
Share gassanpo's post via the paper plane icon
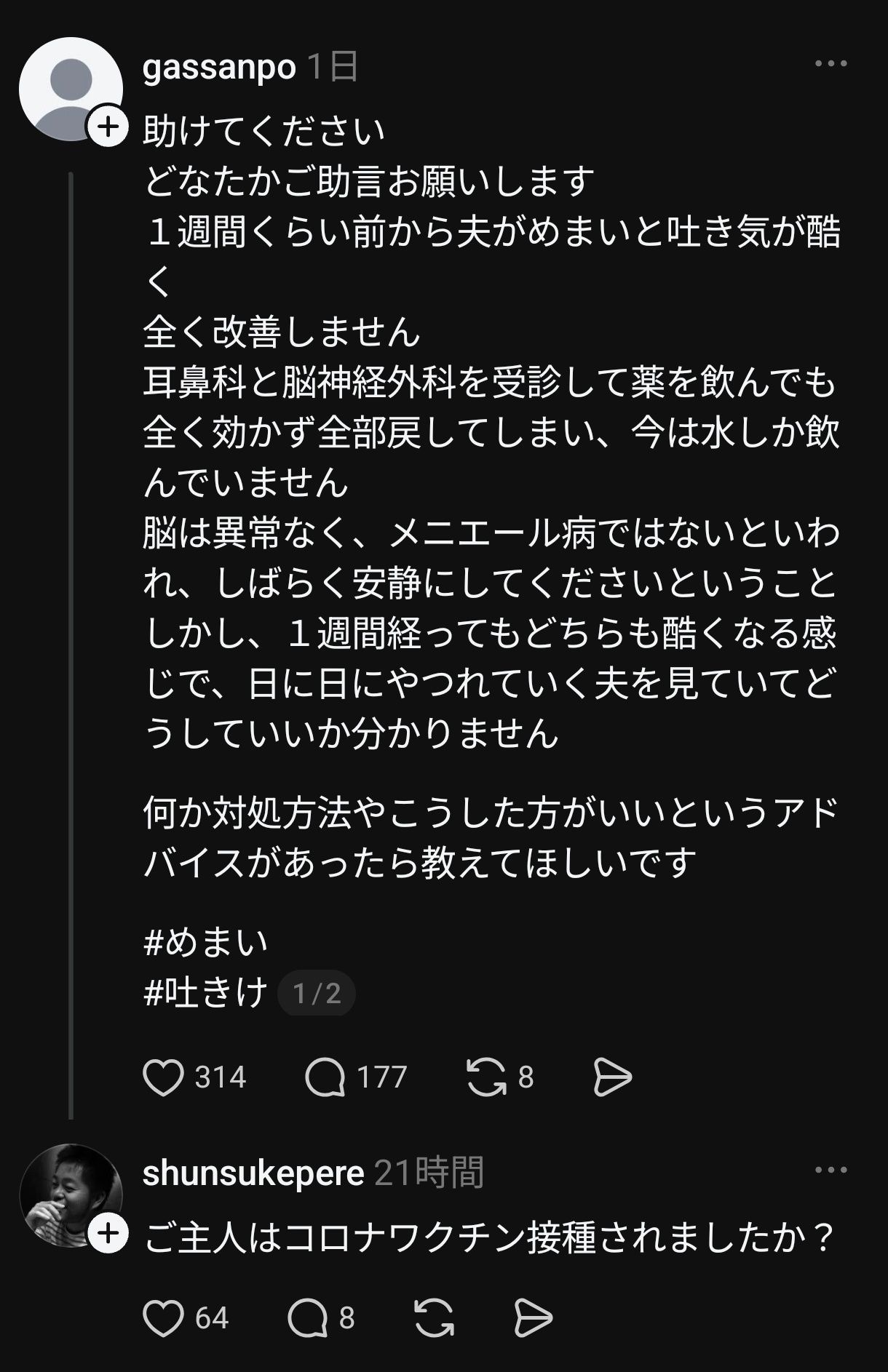(x=612, y=1077)
